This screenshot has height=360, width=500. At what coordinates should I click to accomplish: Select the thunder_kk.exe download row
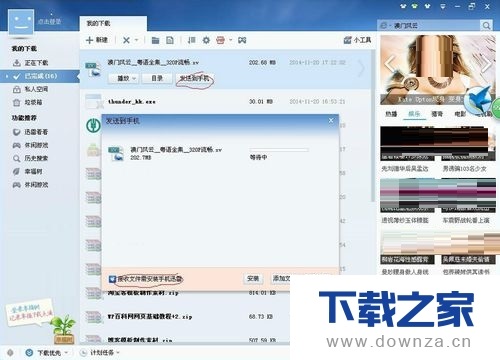226,101
